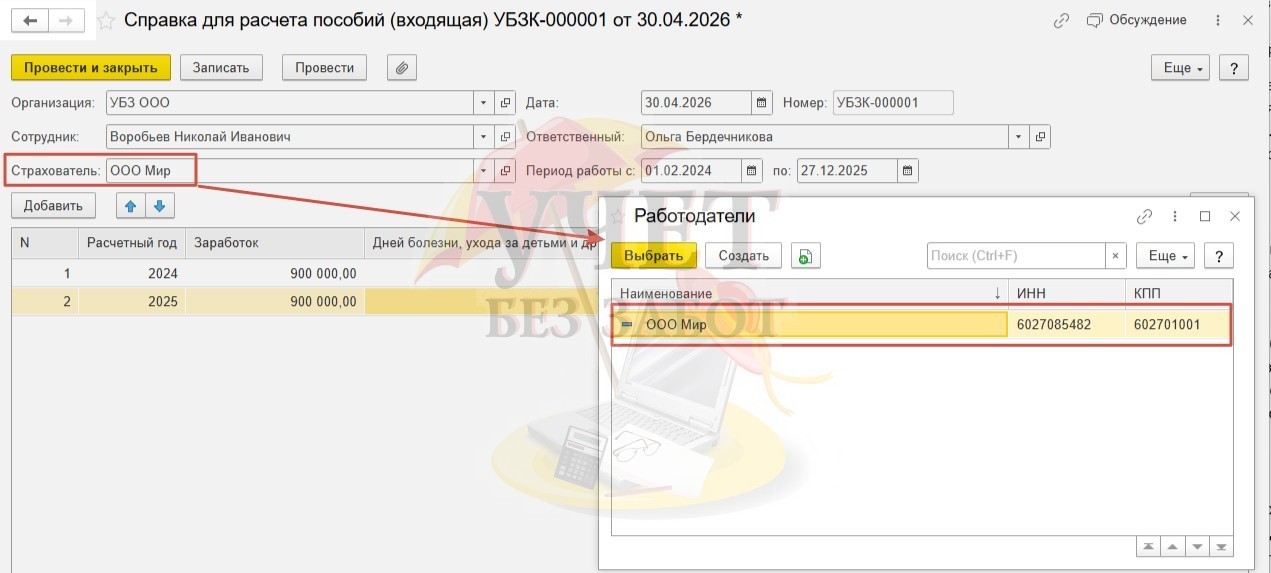This screenshot has width=1271, height=573.
Task: Open the Ответственный record via its open icon
Action: point(1041,137)
